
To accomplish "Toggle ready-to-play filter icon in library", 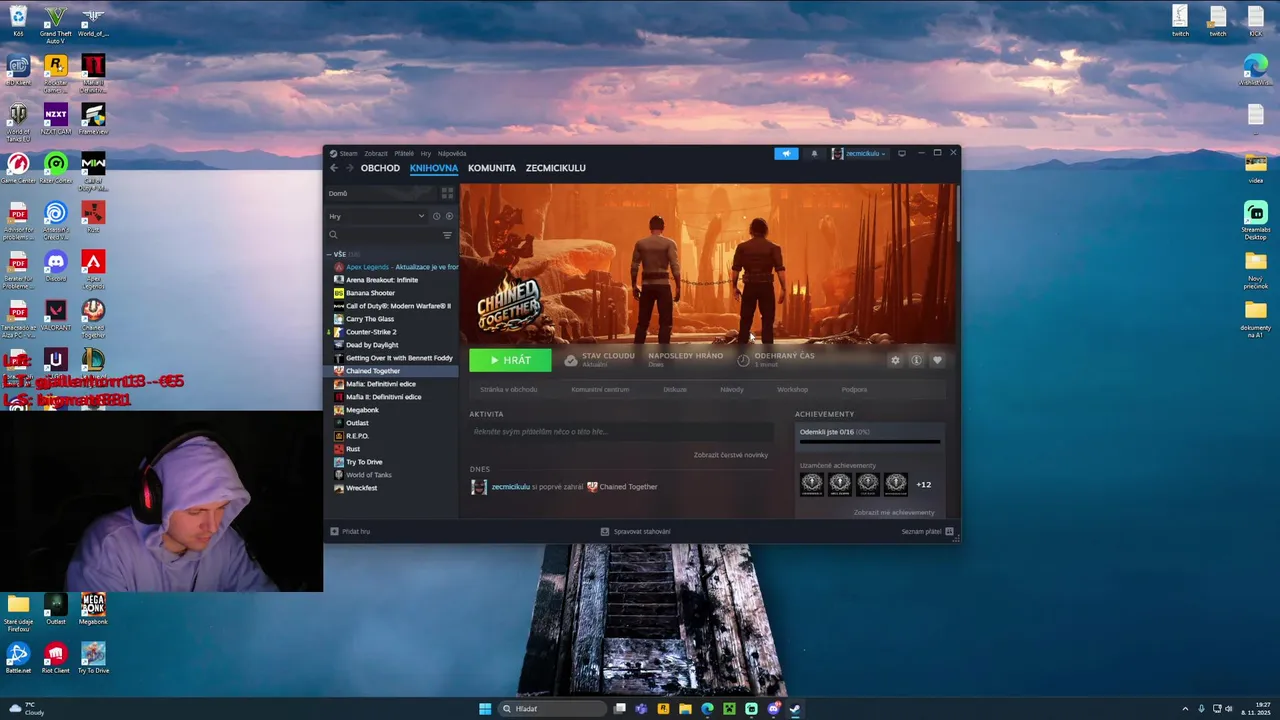I will point(449,216).
